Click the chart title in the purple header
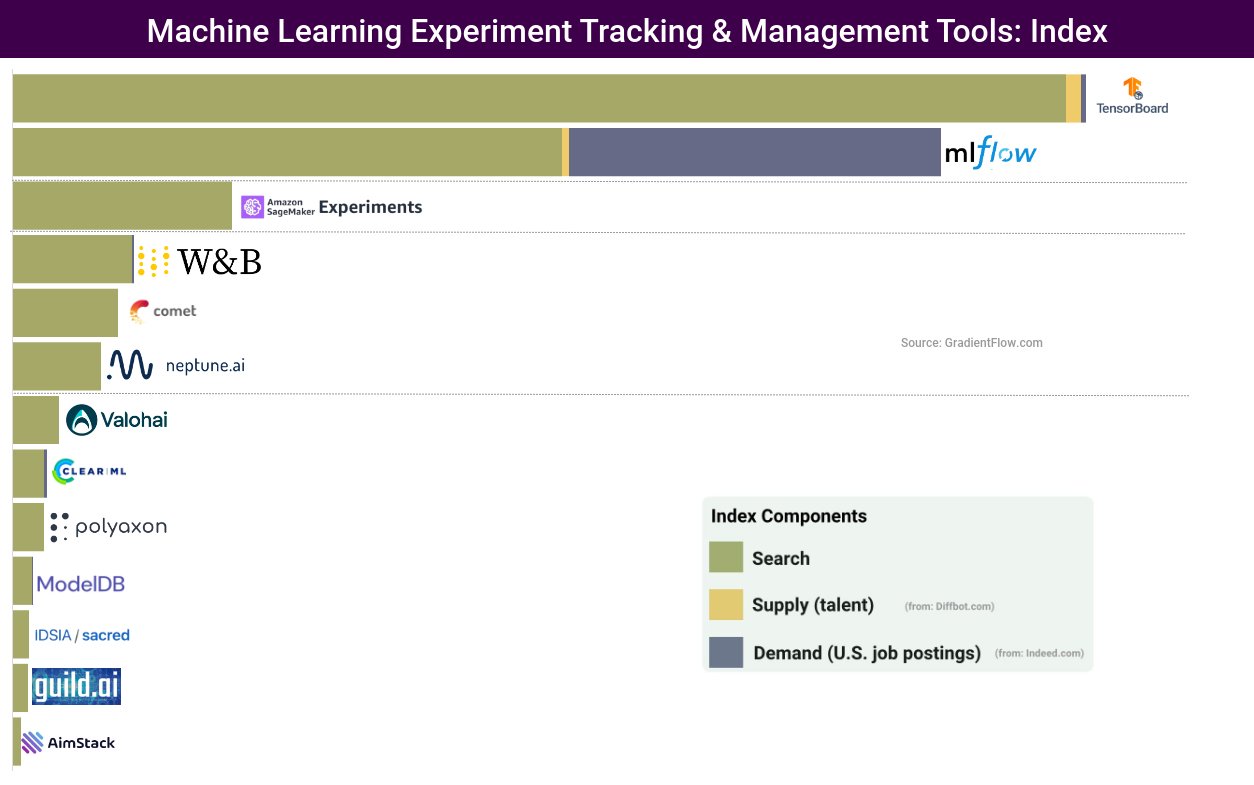Image resolution: width=1254 pixels, height=785 pixels. (627, 30)
